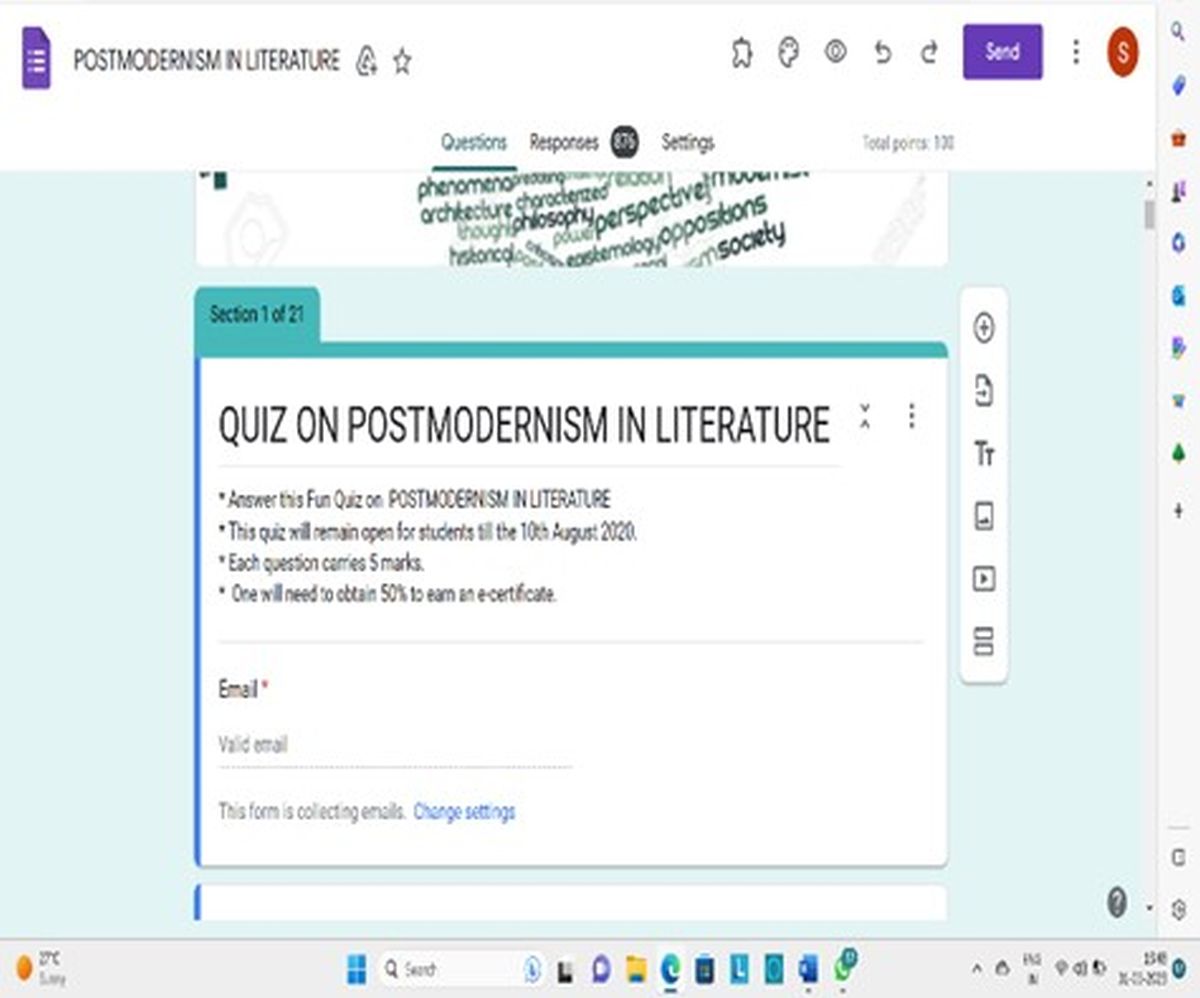1200x998 pixels.
Task: Add a title and description block
Action: click(984, 455)
